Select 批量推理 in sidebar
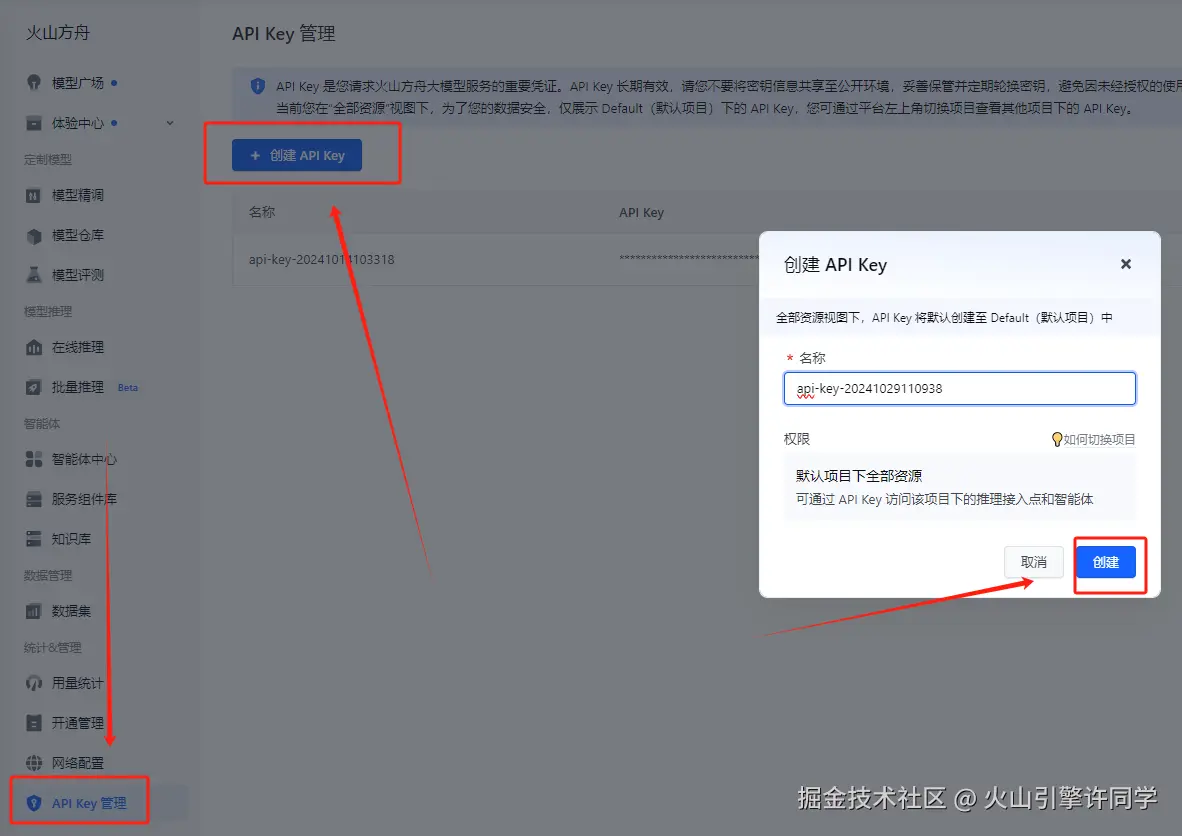 (78, 387)
